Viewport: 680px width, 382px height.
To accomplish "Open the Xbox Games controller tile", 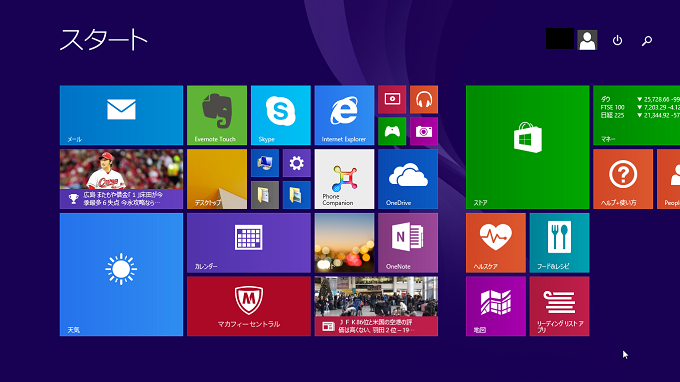I will (x=392, y=131).
